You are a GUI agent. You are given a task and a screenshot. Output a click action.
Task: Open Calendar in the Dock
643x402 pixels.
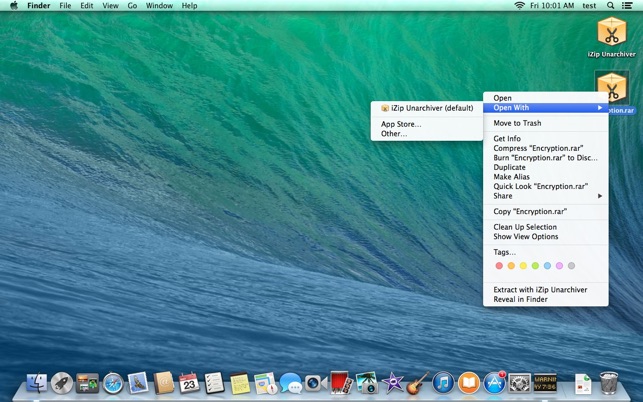point(189,382)
